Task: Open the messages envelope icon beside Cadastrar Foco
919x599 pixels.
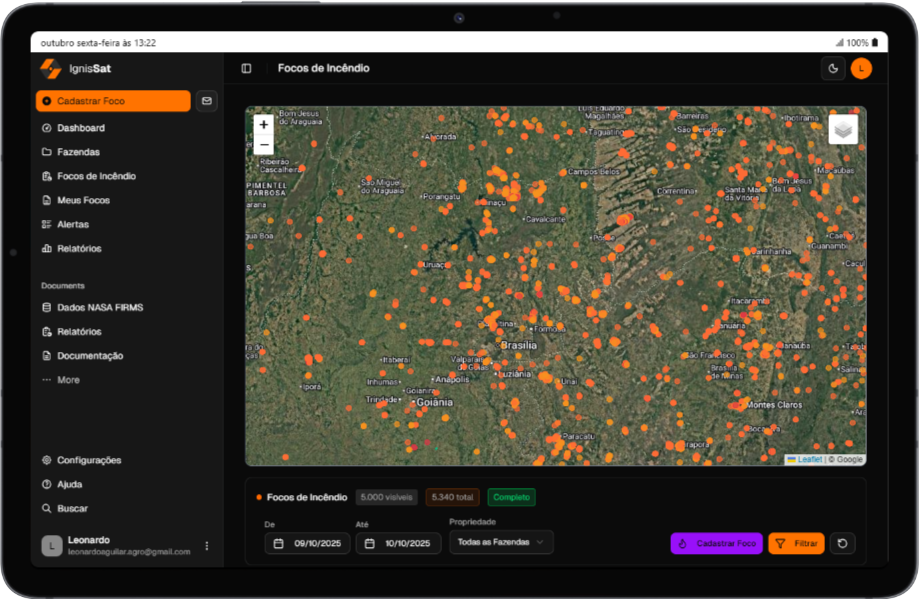Action: click(206, 101)
